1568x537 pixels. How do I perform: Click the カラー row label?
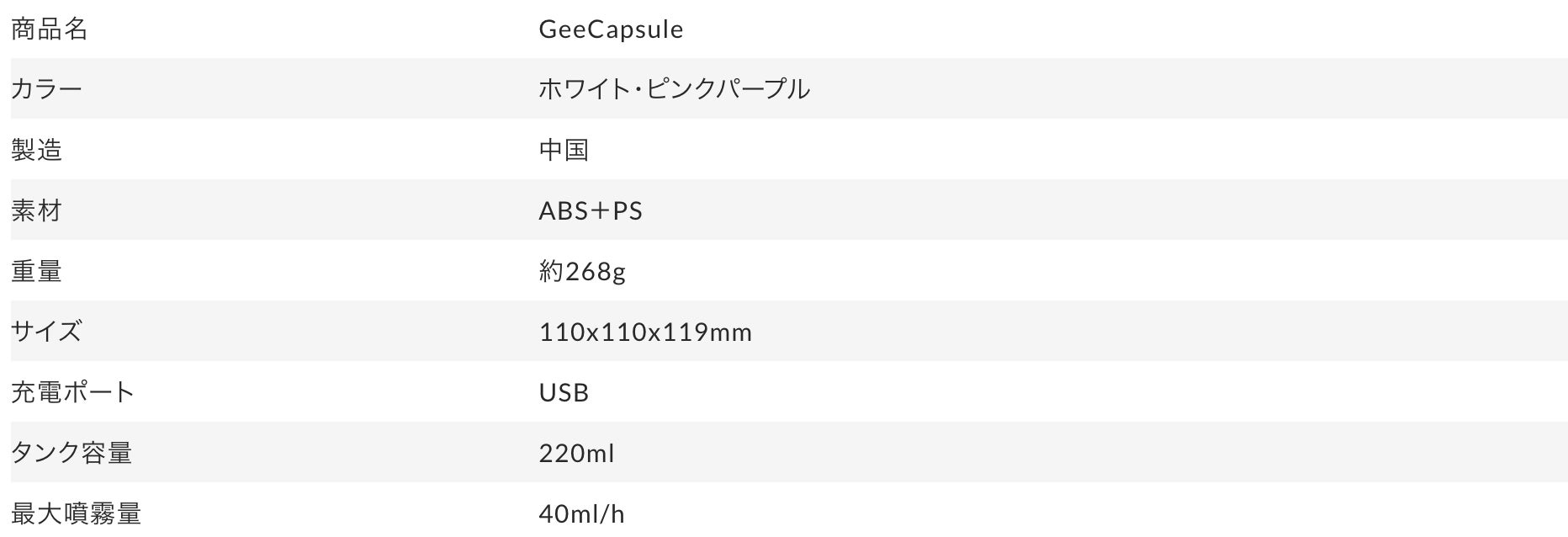pos(46,89)
